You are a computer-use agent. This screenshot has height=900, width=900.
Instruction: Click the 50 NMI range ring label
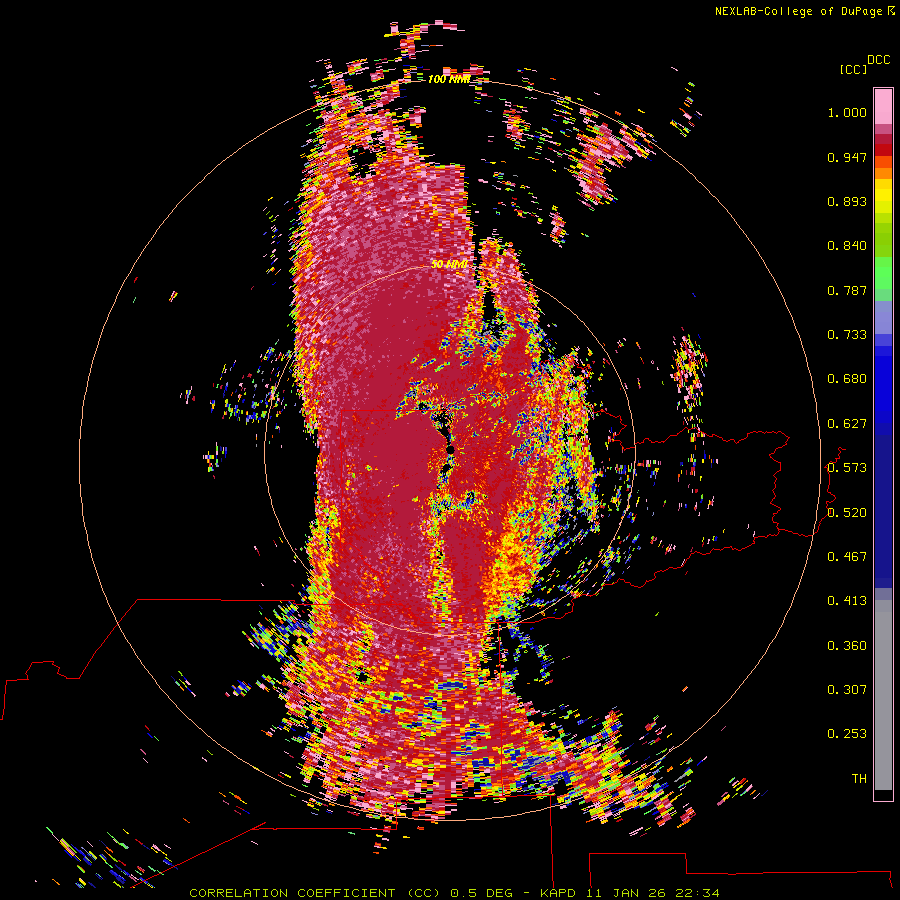[x=449, y=265]
